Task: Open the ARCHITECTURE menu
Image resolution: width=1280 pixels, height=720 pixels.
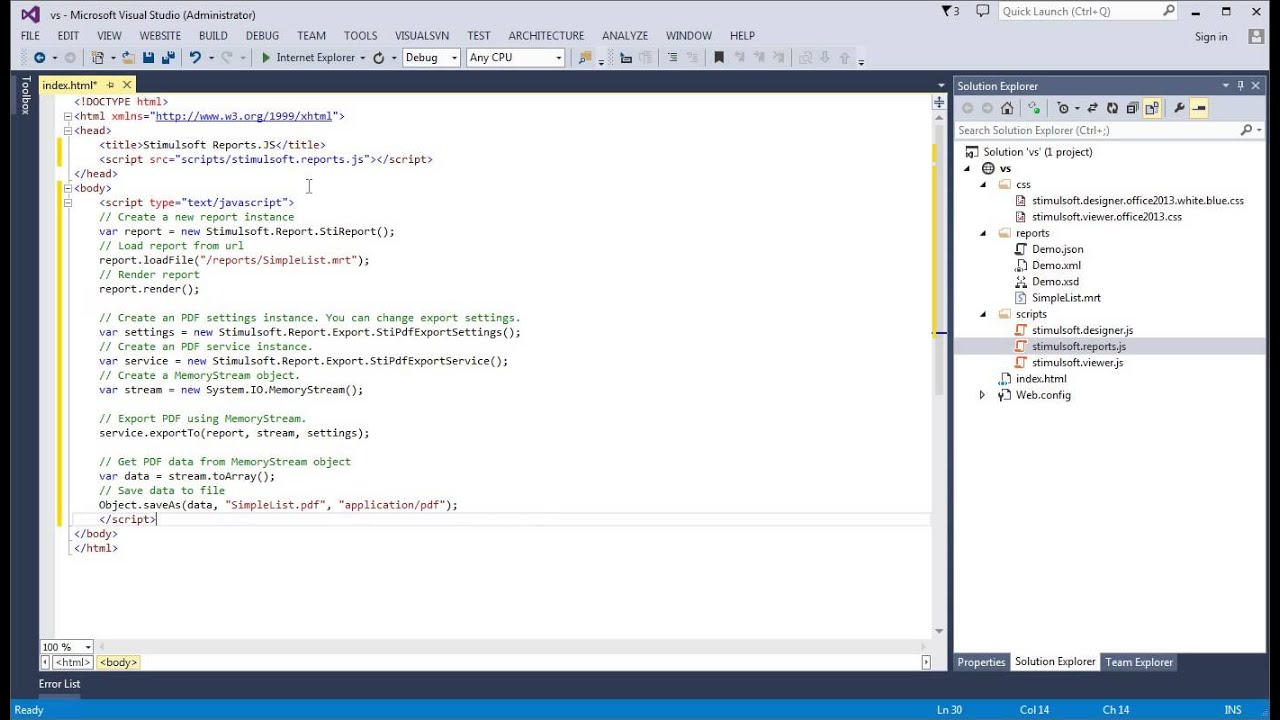Action: click(546, 36)
